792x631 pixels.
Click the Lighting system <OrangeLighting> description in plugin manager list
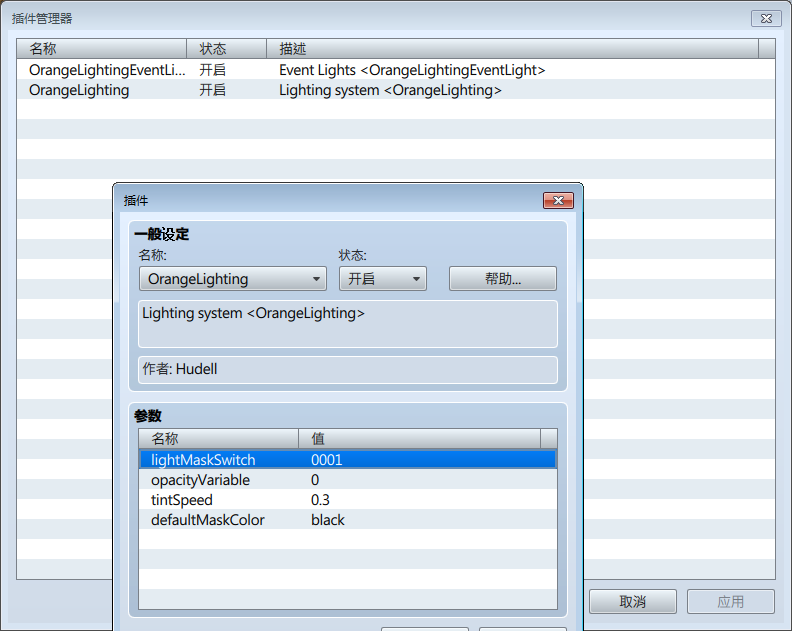pyautogui.click(x=390, y=90)
